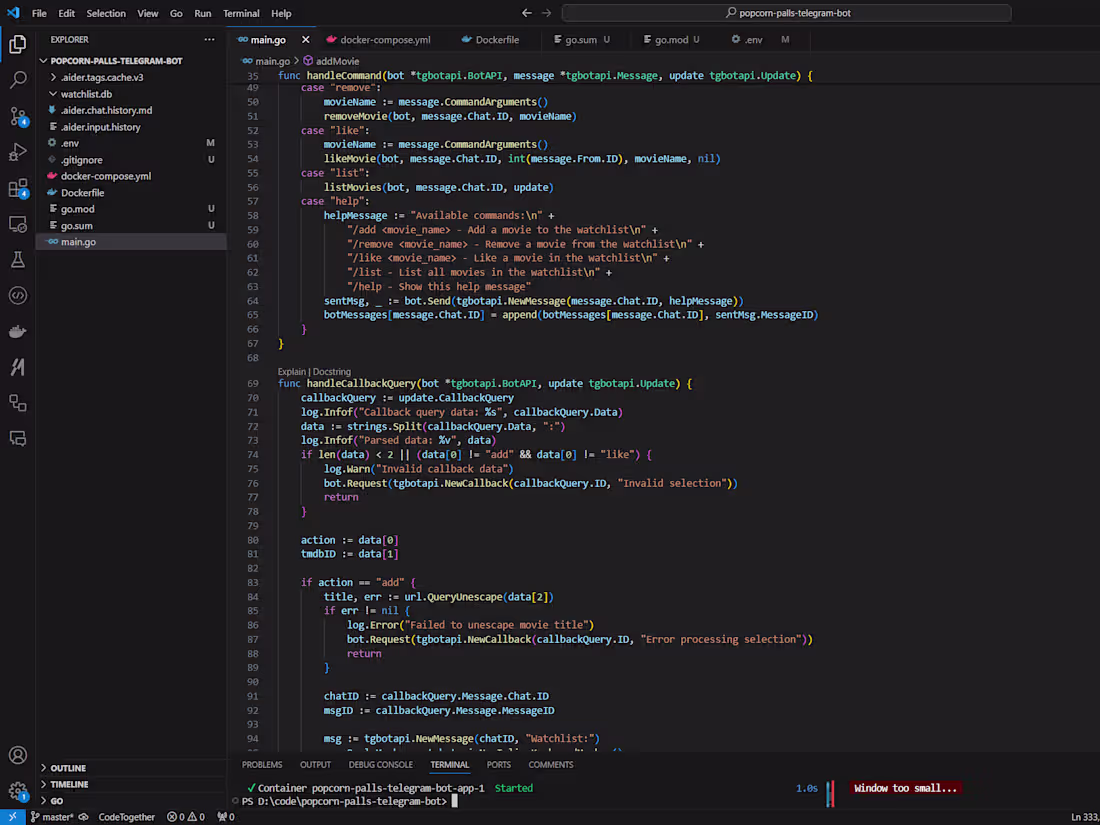1100x825 pixels.
Task: Click CodeTogether in the status bar
Action: click(x=126, y=817)
